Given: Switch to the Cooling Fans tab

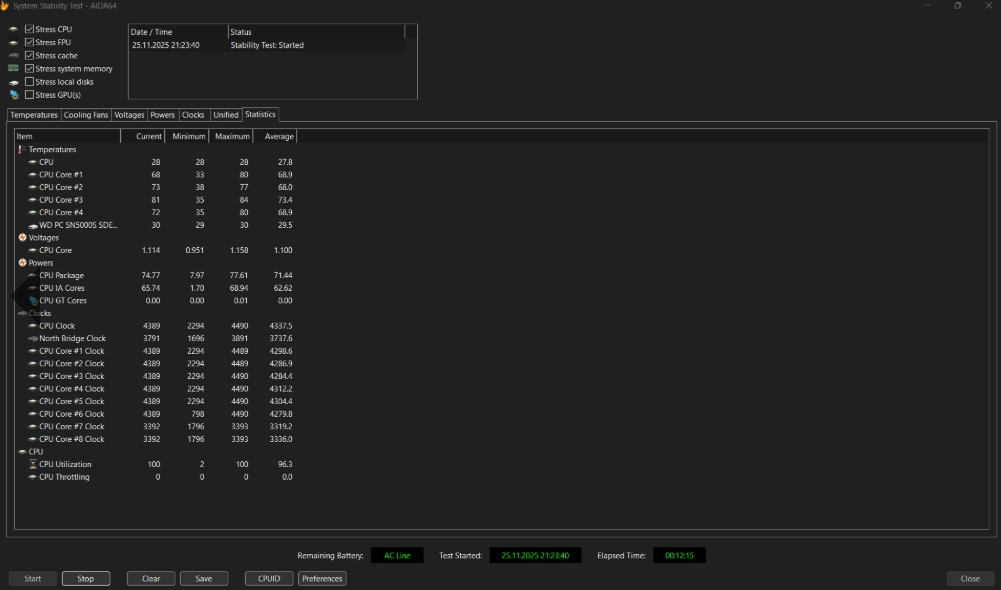Looking at the screenshot, I should click(x=86, y=115).
